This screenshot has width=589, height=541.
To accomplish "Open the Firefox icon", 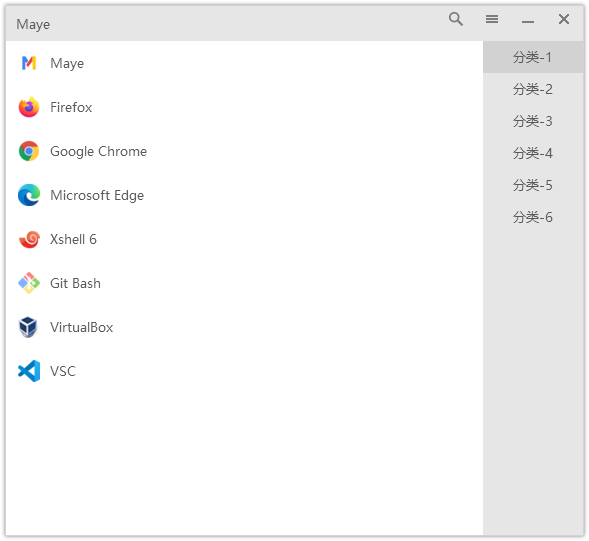I will click(x=29, y=107).
